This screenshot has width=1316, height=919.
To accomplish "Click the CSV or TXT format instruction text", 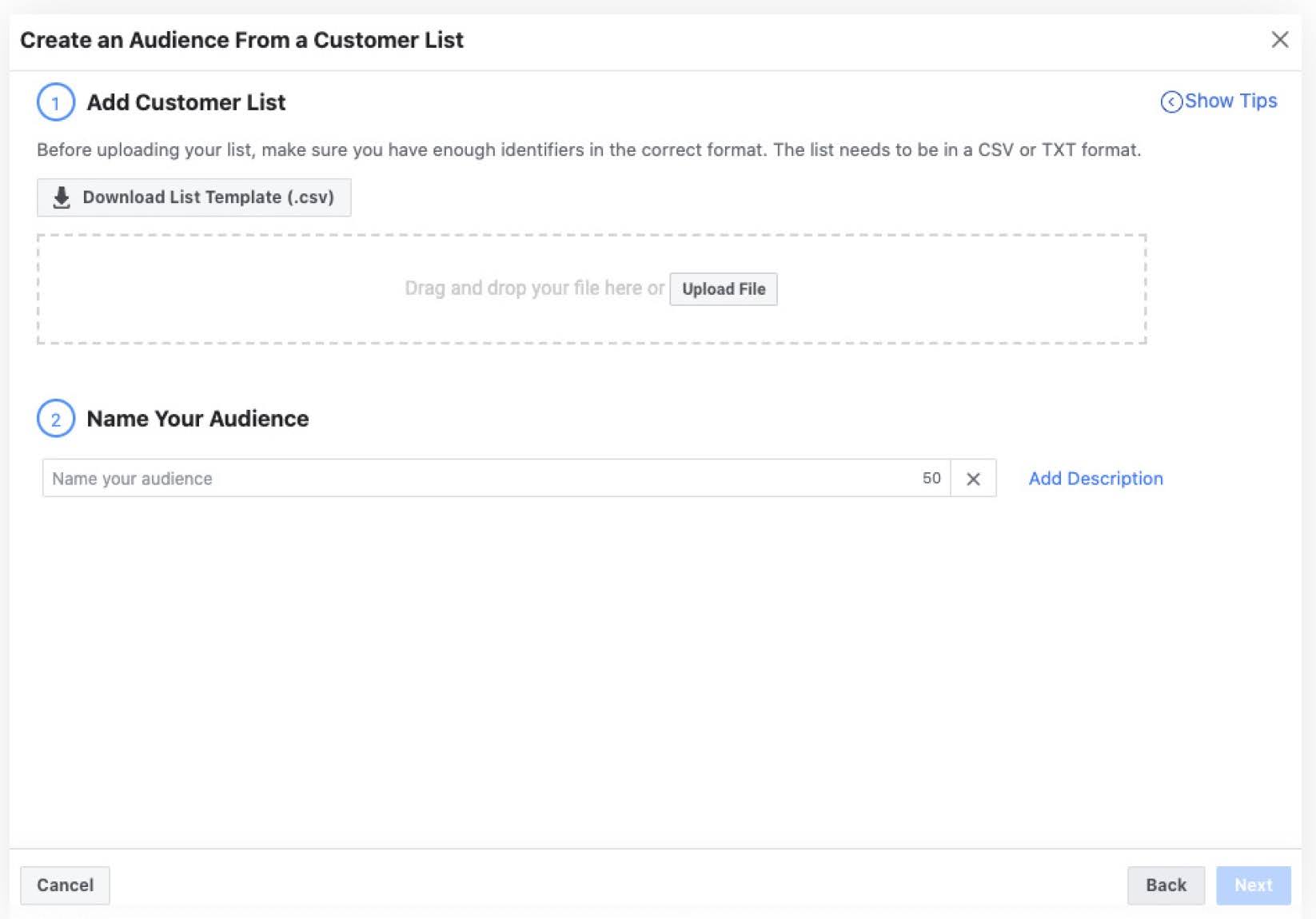I will (x=588, y=150).
